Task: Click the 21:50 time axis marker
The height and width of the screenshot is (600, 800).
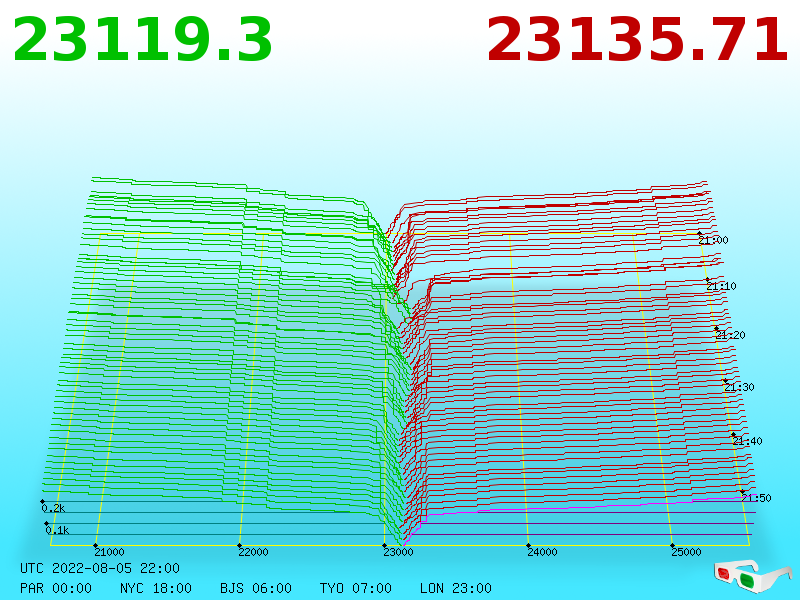Action: coord(757,498)
